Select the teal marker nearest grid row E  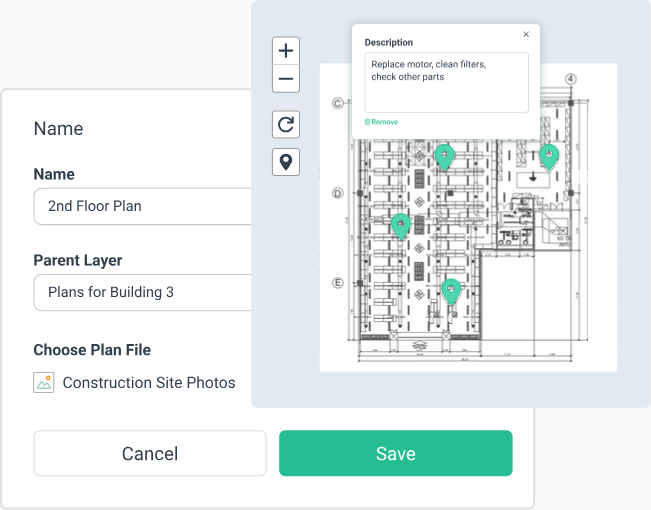pos(451,290)
